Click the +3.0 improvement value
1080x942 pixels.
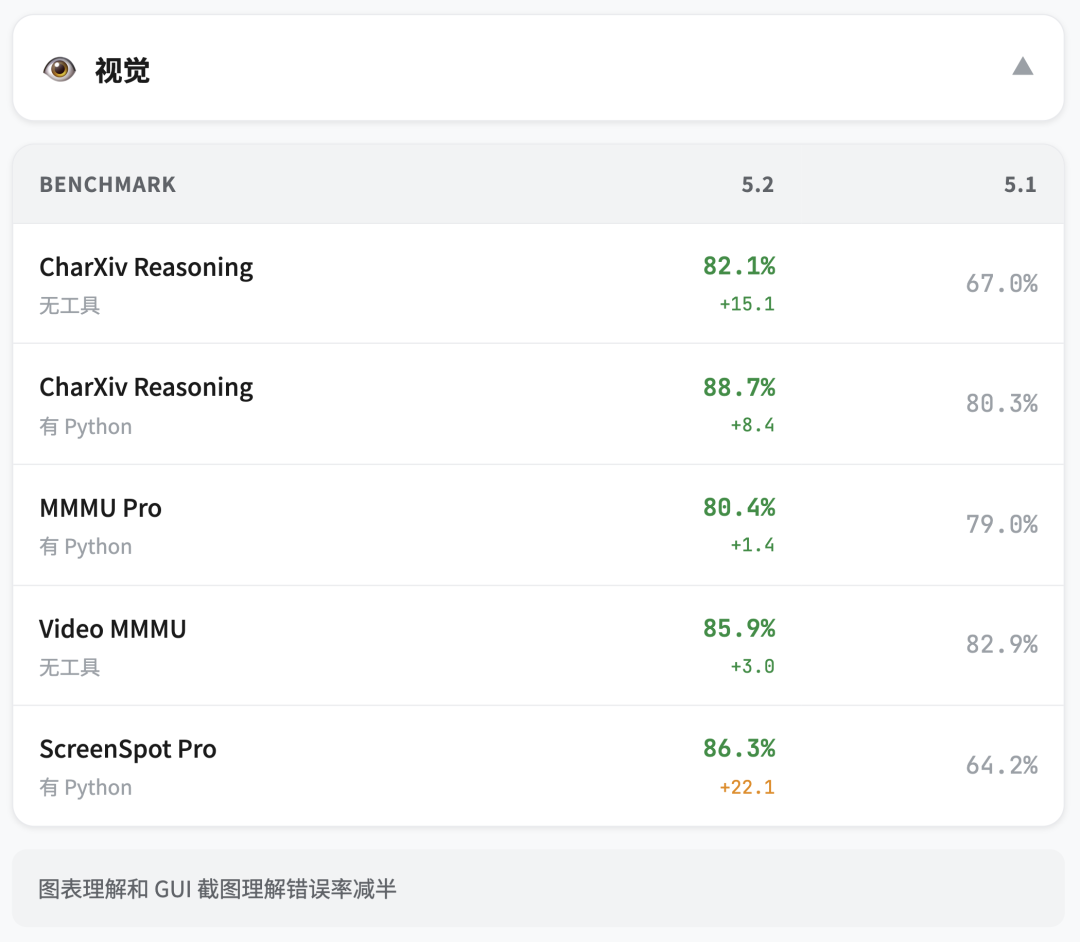[753, 667]
